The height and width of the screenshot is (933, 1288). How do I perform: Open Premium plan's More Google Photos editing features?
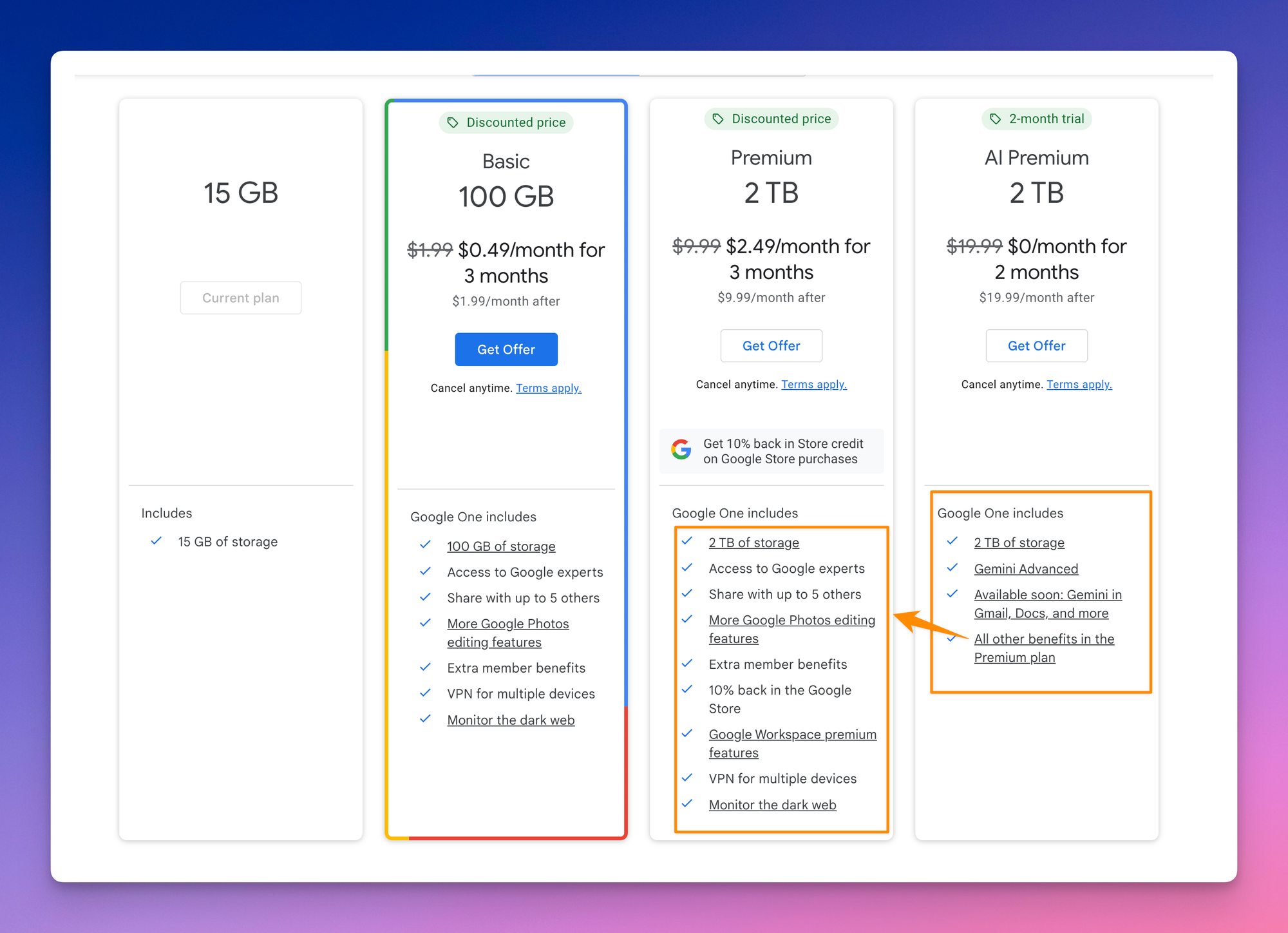point(792,629)
